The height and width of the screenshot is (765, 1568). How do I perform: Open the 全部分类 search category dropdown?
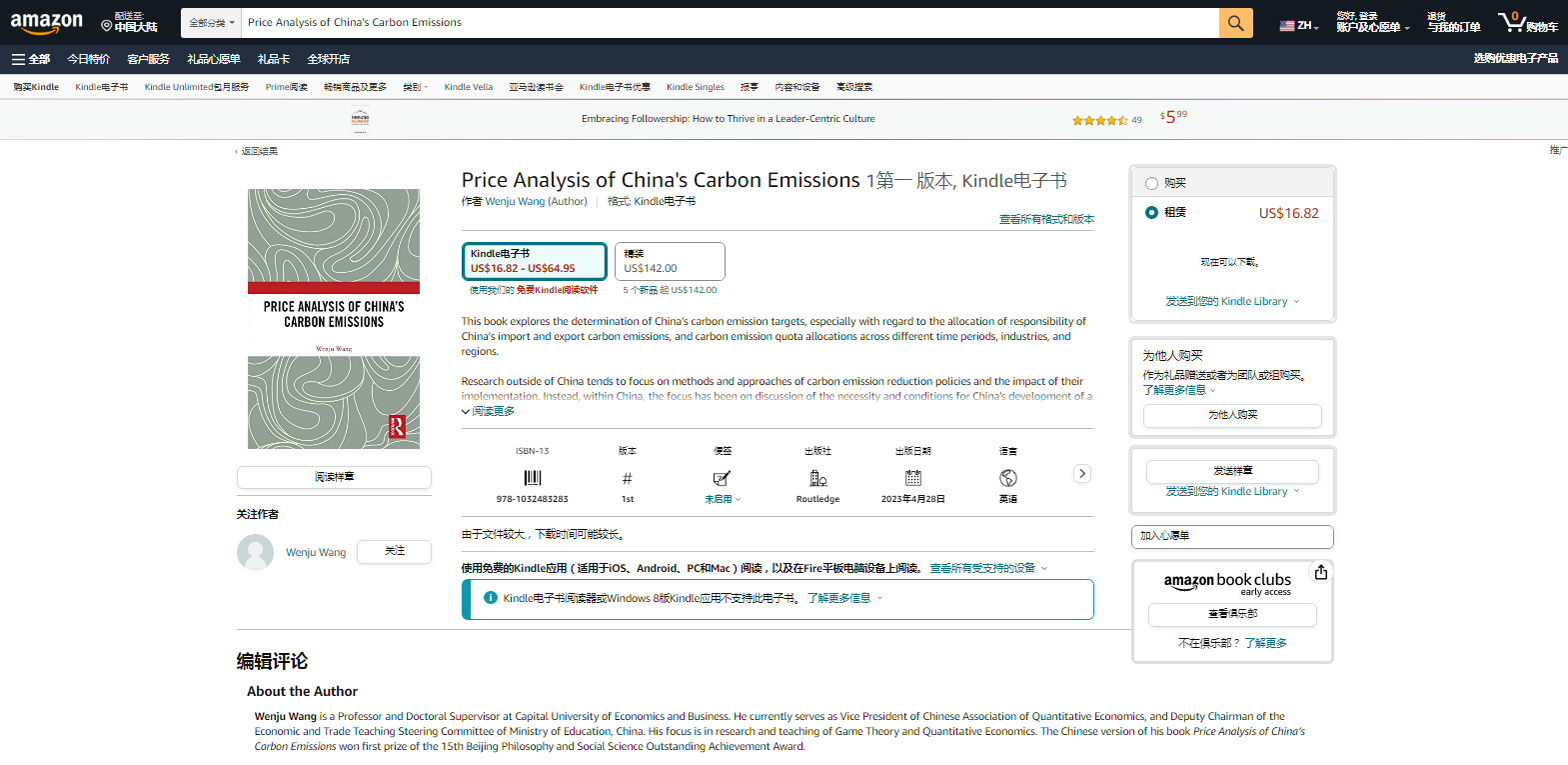[x=211, y=23]
